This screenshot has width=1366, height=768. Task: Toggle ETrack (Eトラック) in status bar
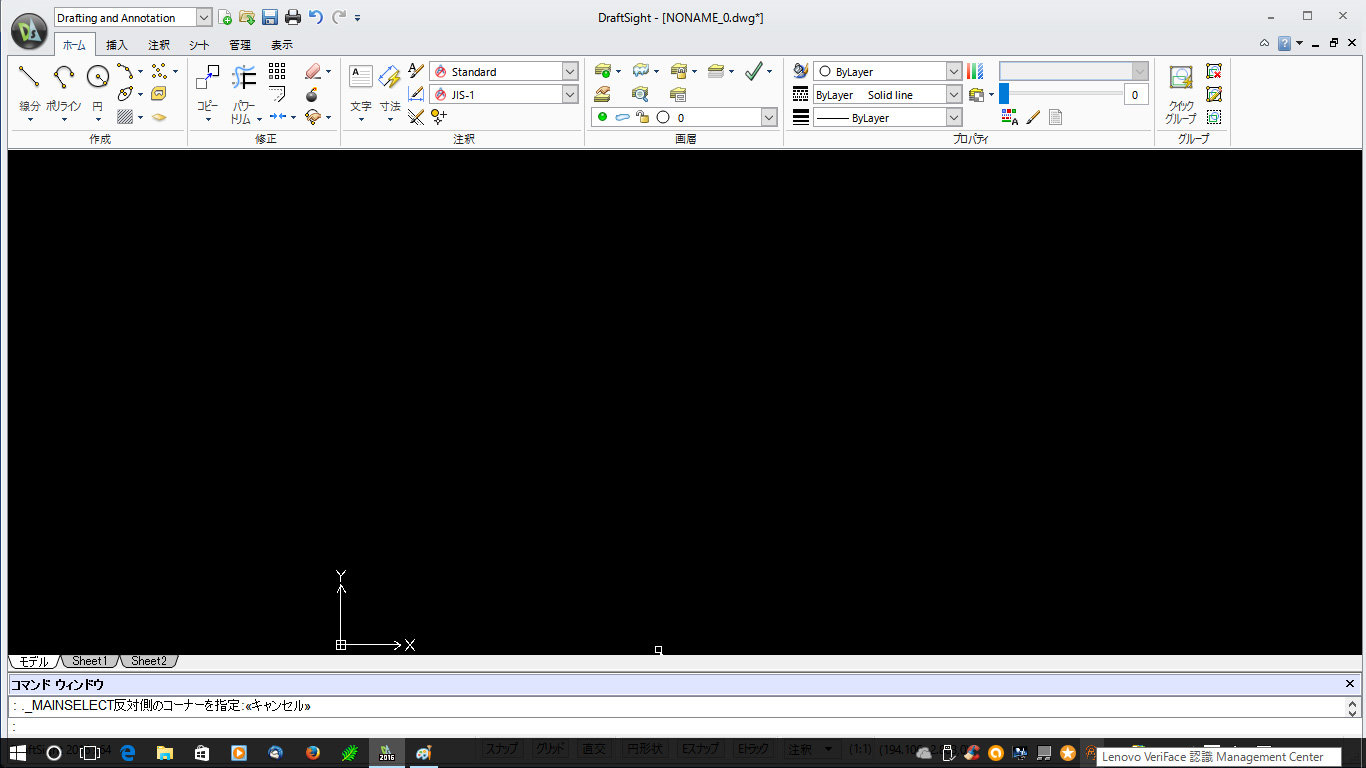(x=753, y=748)
